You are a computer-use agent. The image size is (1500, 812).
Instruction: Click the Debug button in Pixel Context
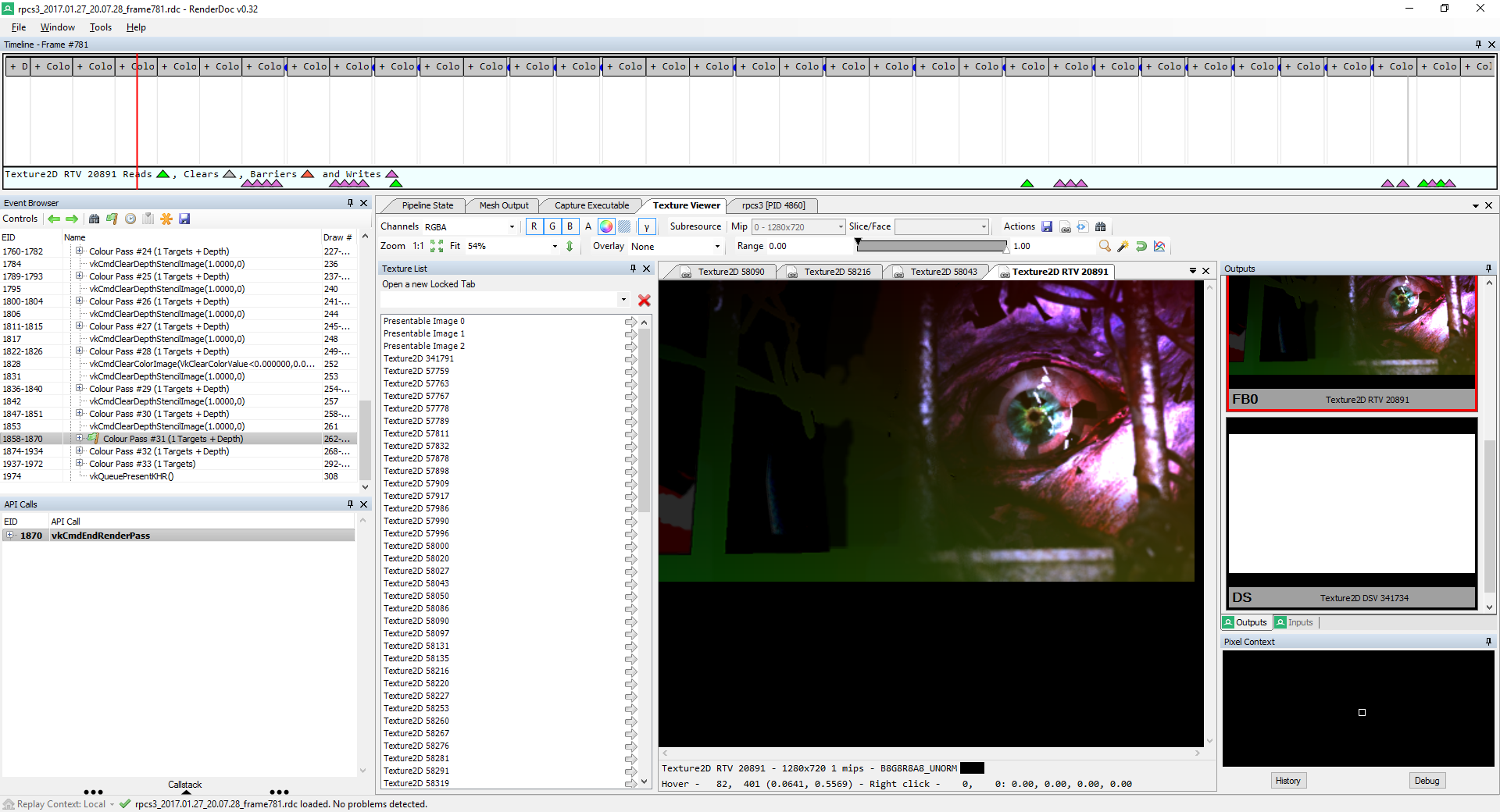click(x=1427, y=781)
